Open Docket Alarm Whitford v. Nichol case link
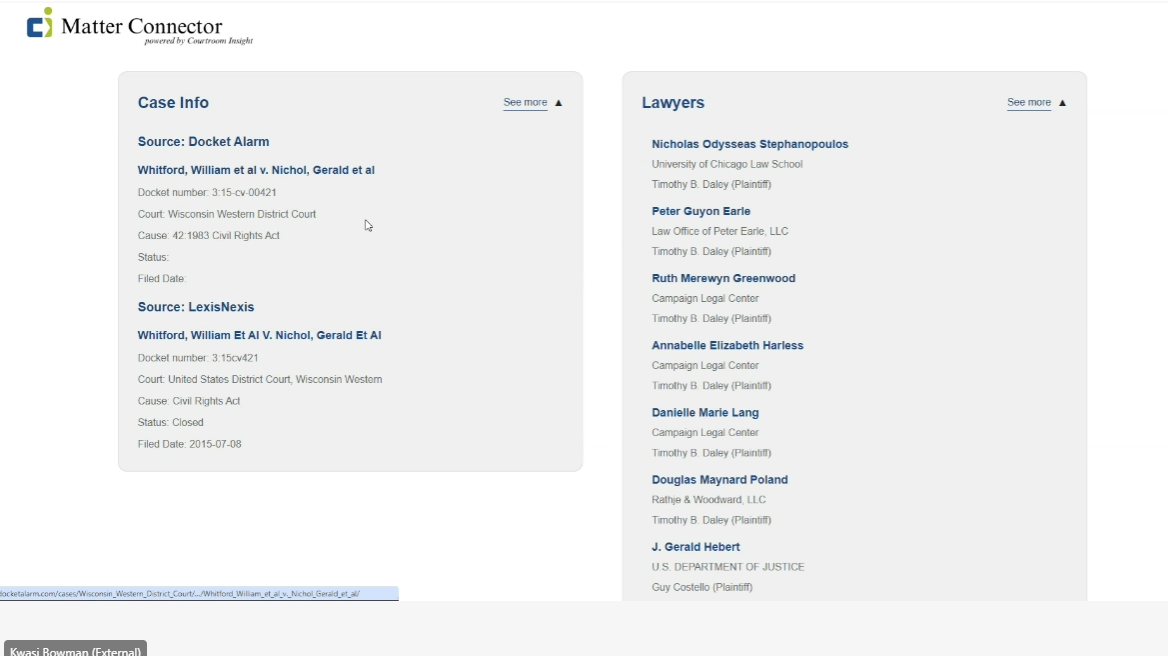1168x656 pixels. point(256,171)
